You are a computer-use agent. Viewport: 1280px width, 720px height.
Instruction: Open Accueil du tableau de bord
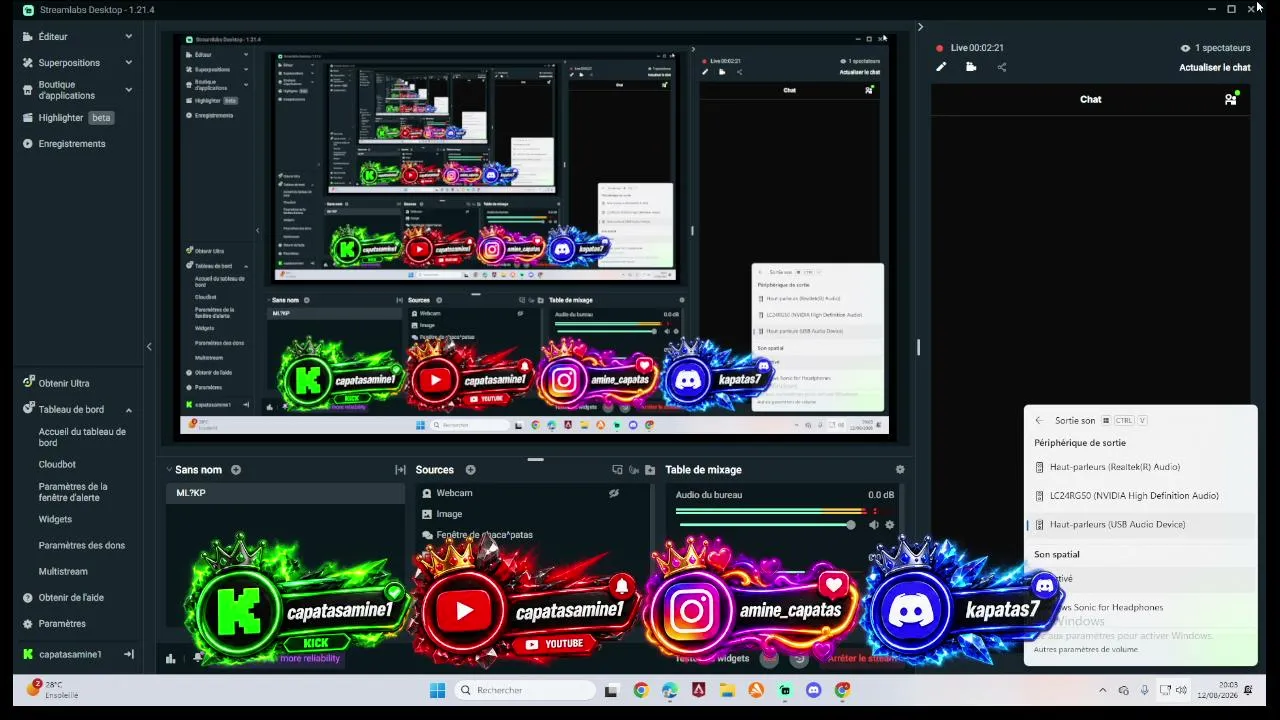tap(82, 437)
